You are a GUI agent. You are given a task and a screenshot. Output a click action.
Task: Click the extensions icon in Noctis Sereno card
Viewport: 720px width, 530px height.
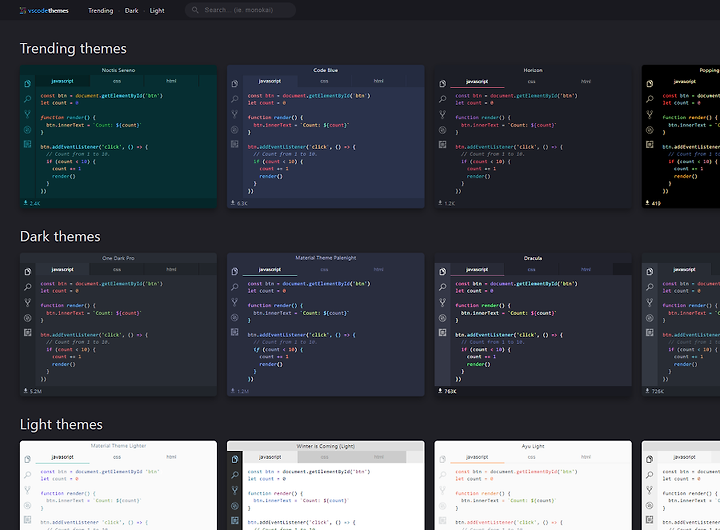pyautogui.click(x=28, y=144)
